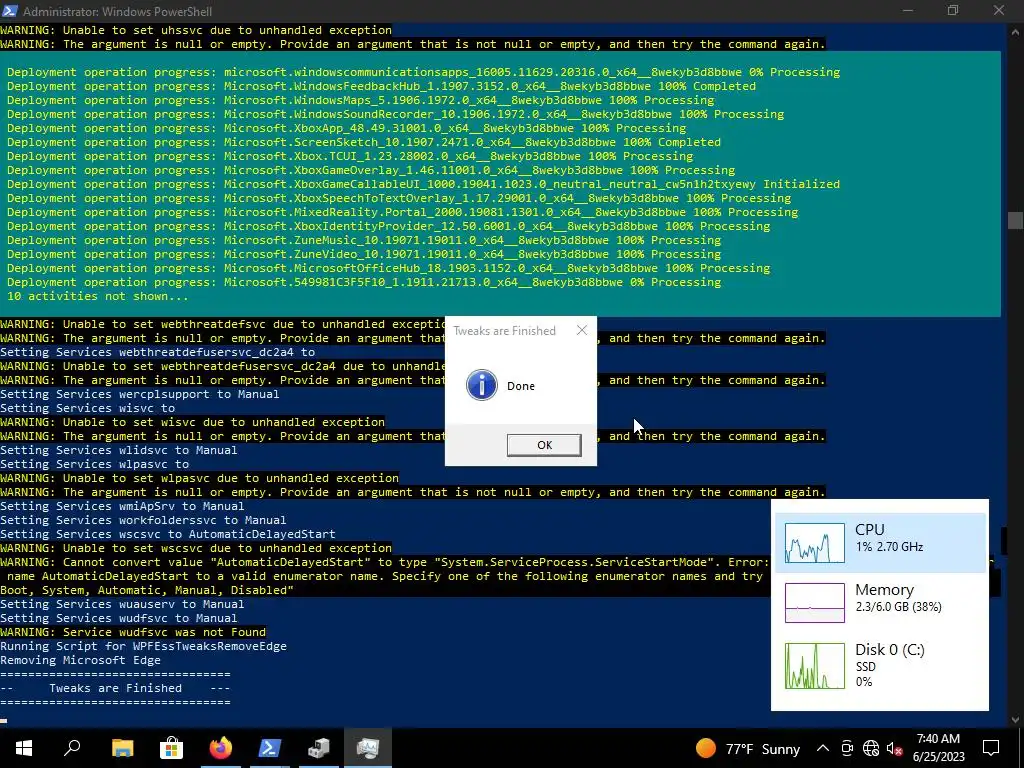
Task: Open the clock showing 7:40 AM
Action: [x=938, y=748]
